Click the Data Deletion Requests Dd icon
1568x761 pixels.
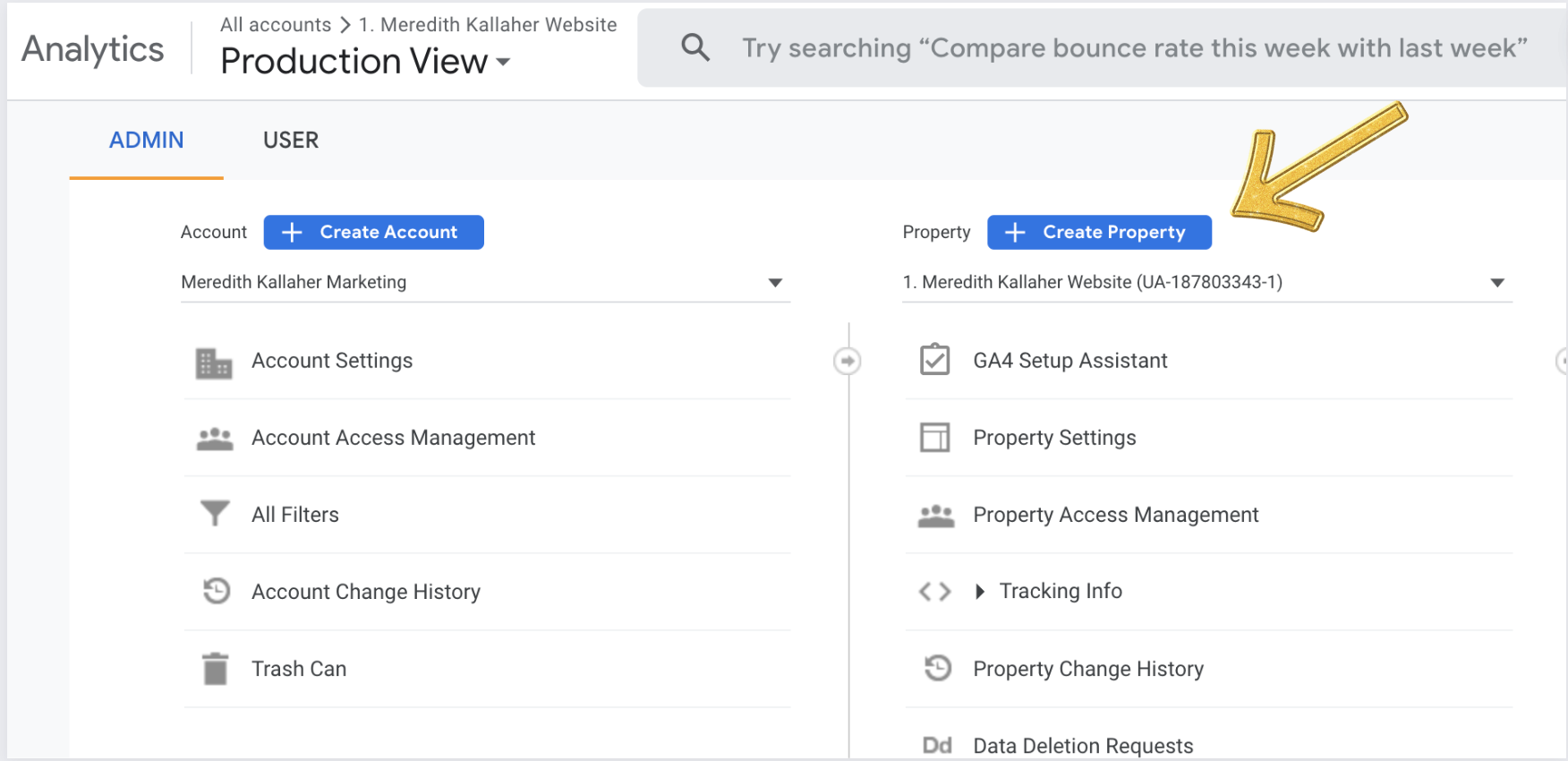pyautogui.click(x=937, y=745)
